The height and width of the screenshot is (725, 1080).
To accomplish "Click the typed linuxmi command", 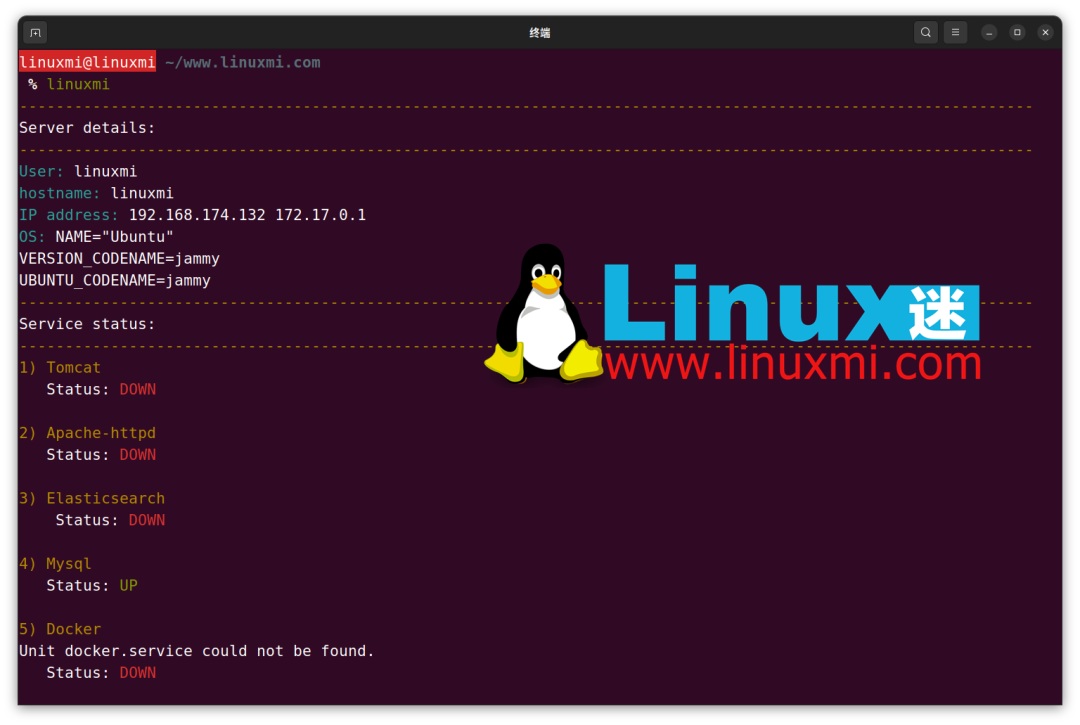I will [x=78, y=85].
